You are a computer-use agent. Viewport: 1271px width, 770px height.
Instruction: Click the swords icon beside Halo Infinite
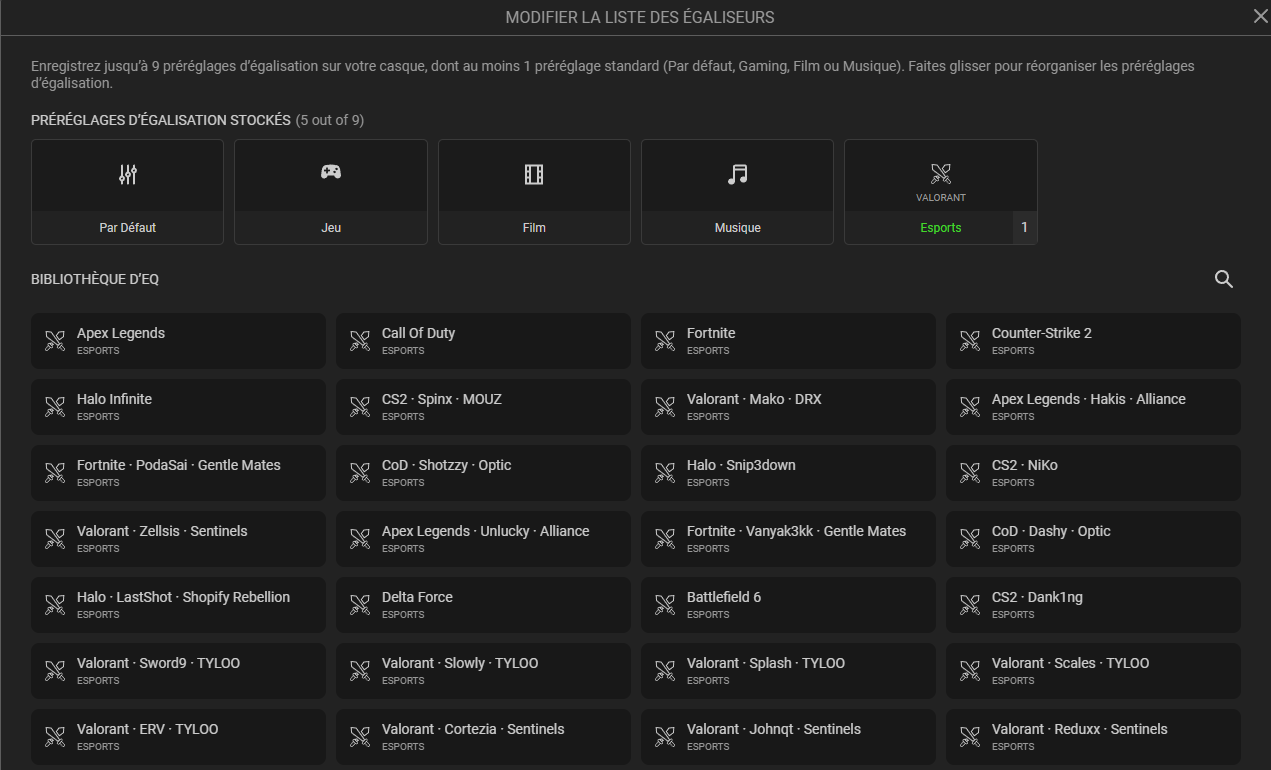55,407
